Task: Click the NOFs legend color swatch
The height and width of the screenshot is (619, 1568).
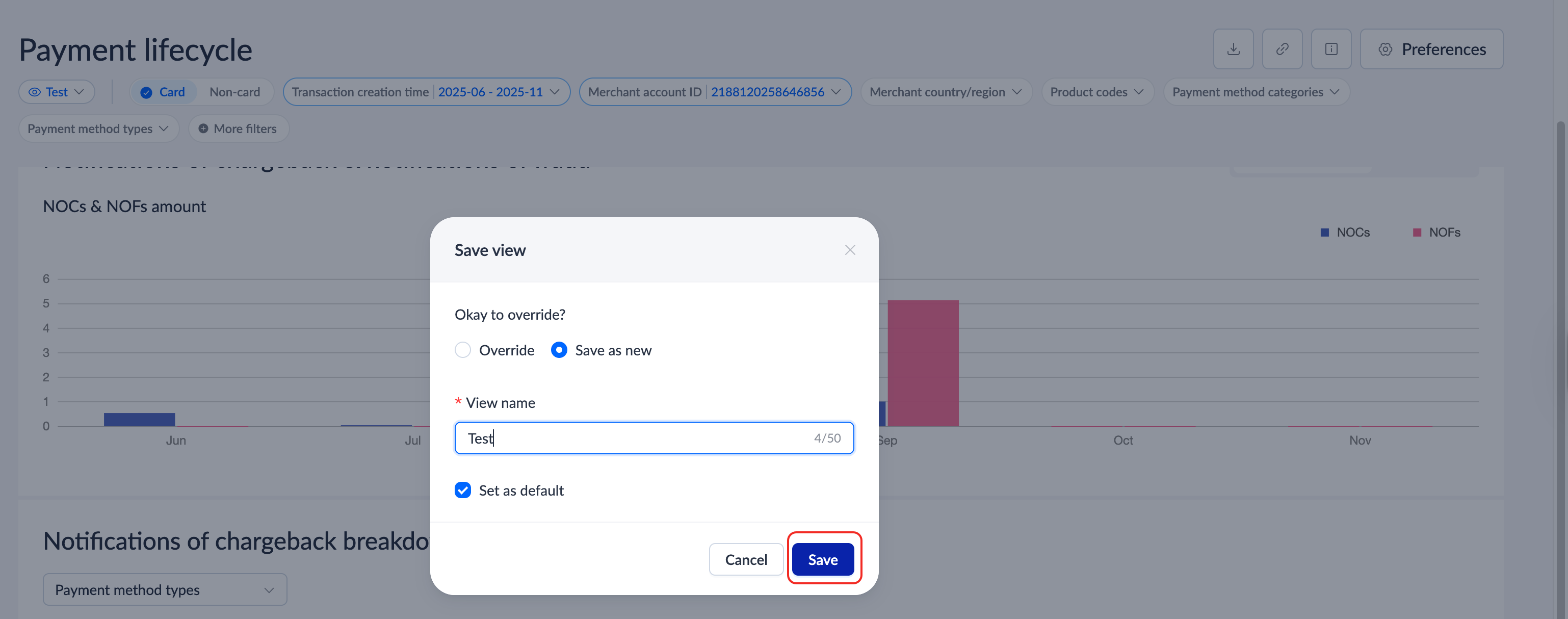Action: (1417, 233)
